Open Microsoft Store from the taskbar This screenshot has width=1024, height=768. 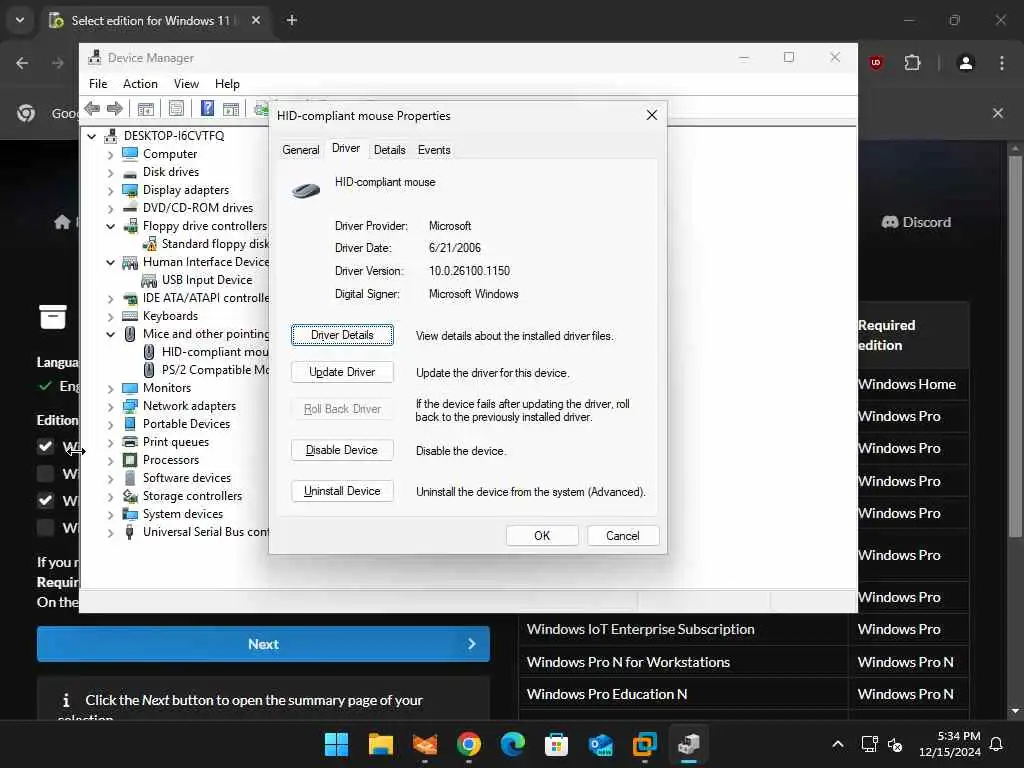click(x=556, y=744)
